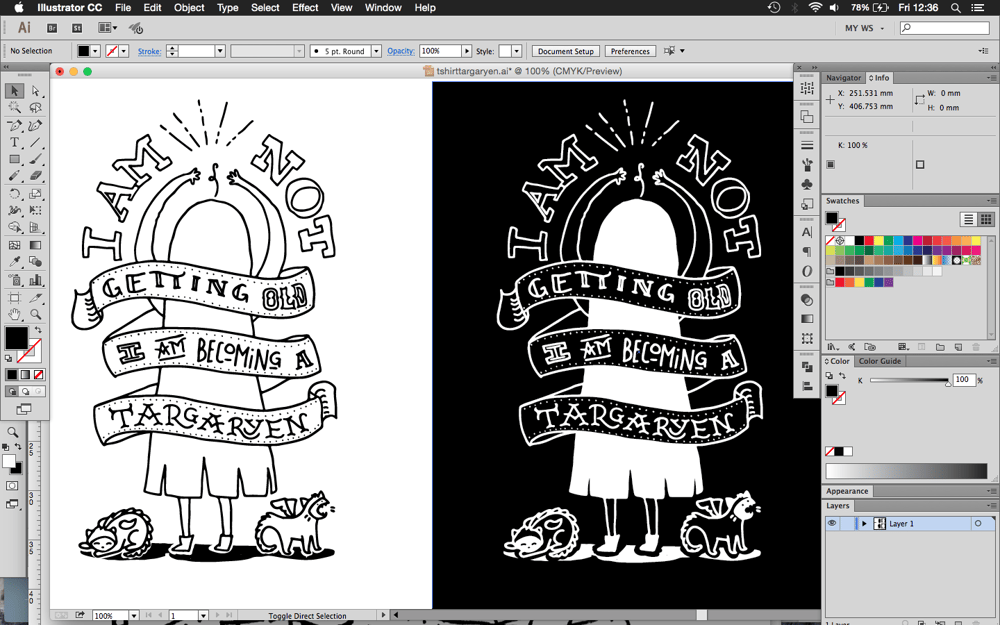
Task: Choose the Hand tool
Action: click(15, 314)
